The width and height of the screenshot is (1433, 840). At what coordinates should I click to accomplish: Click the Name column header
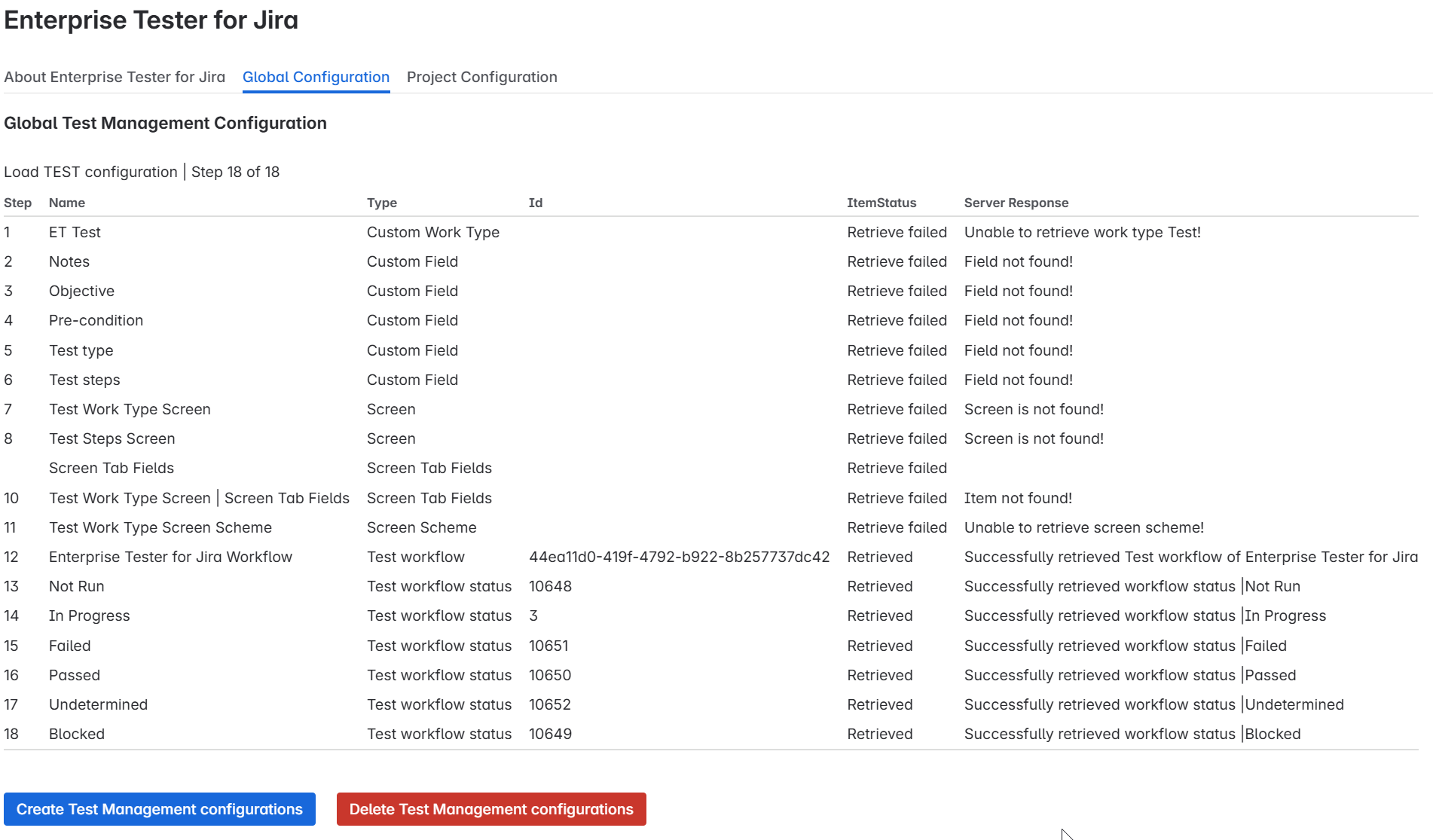tap(67, 203)
